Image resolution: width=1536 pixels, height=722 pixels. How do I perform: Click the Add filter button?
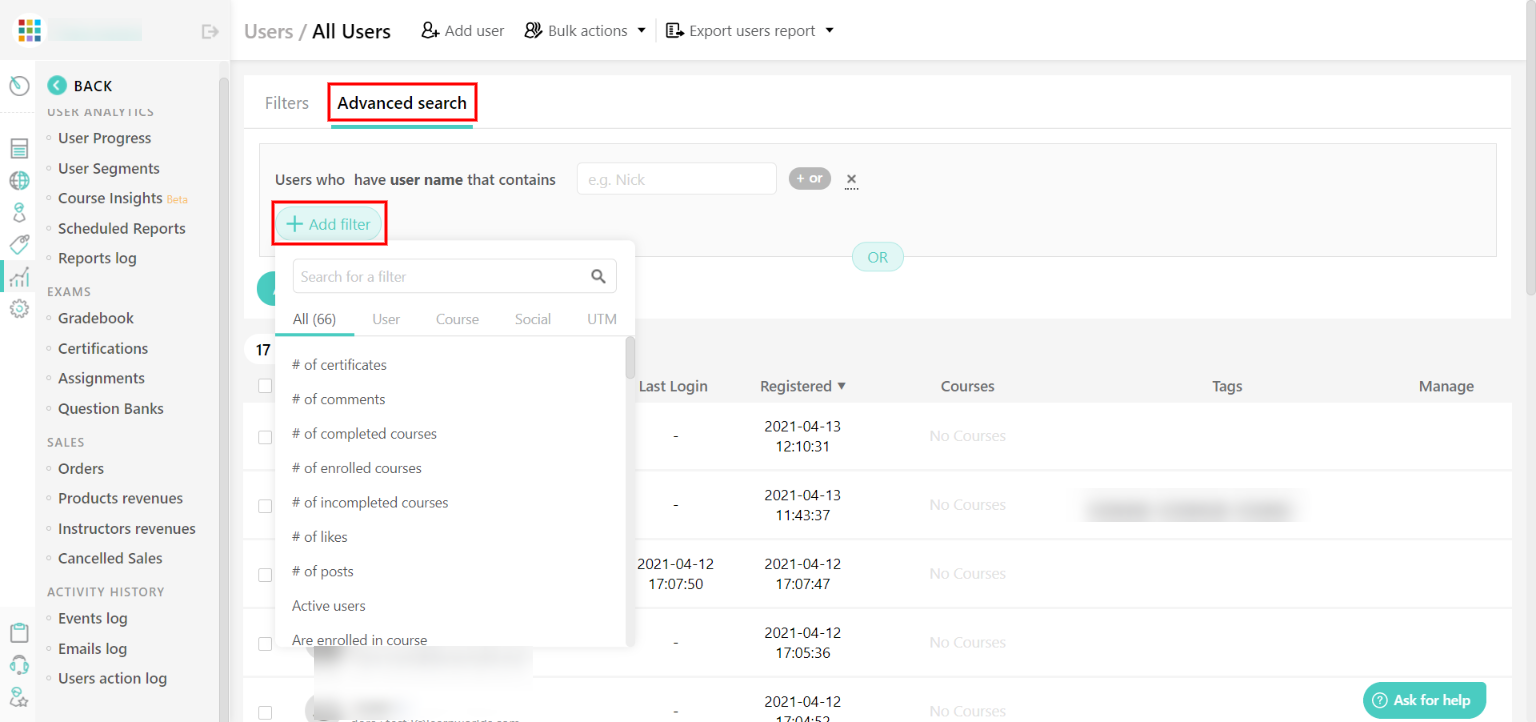329,222
